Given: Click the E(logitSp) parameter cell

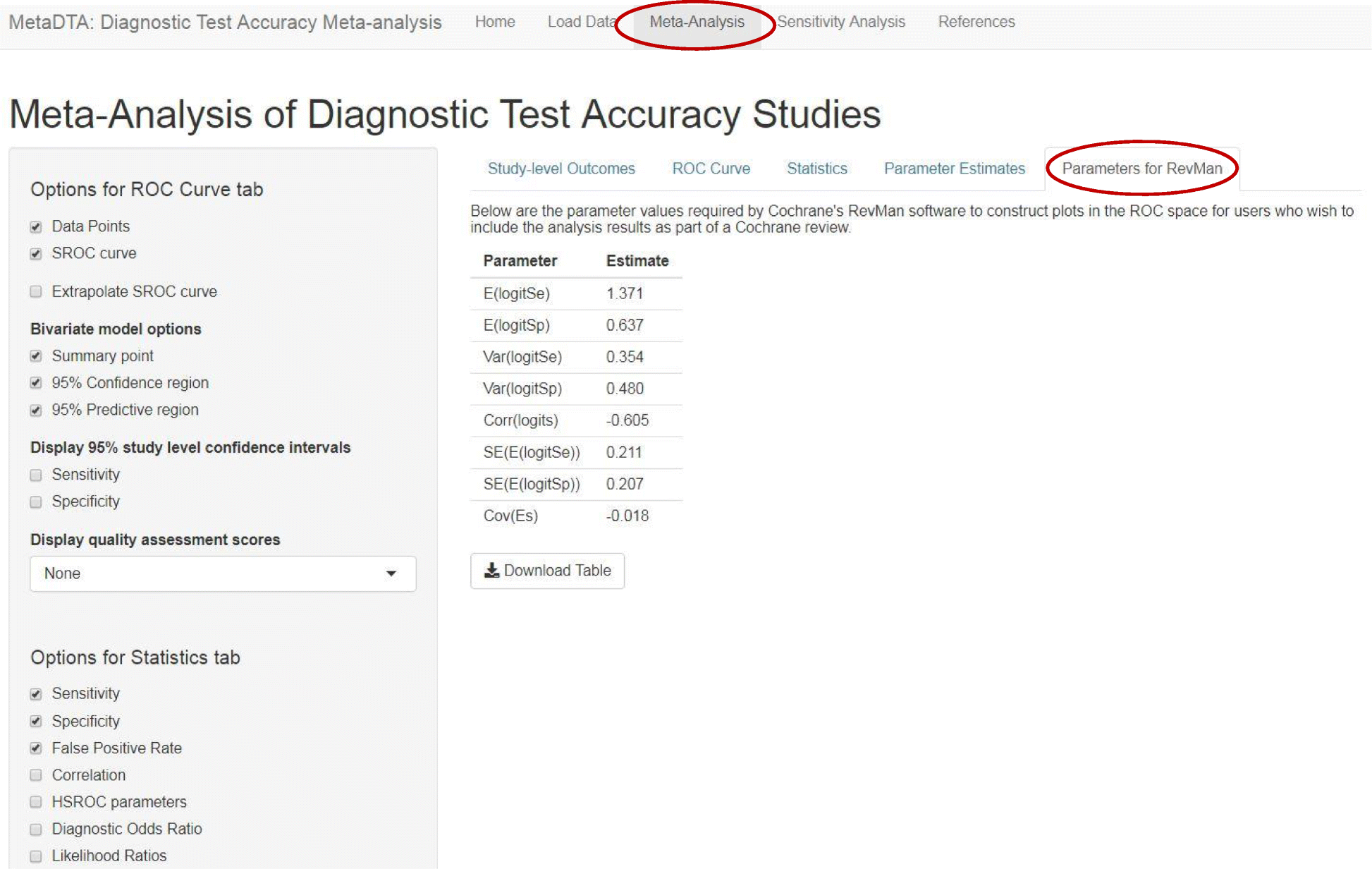Looking at the screenshot, I should click(516, 325).
